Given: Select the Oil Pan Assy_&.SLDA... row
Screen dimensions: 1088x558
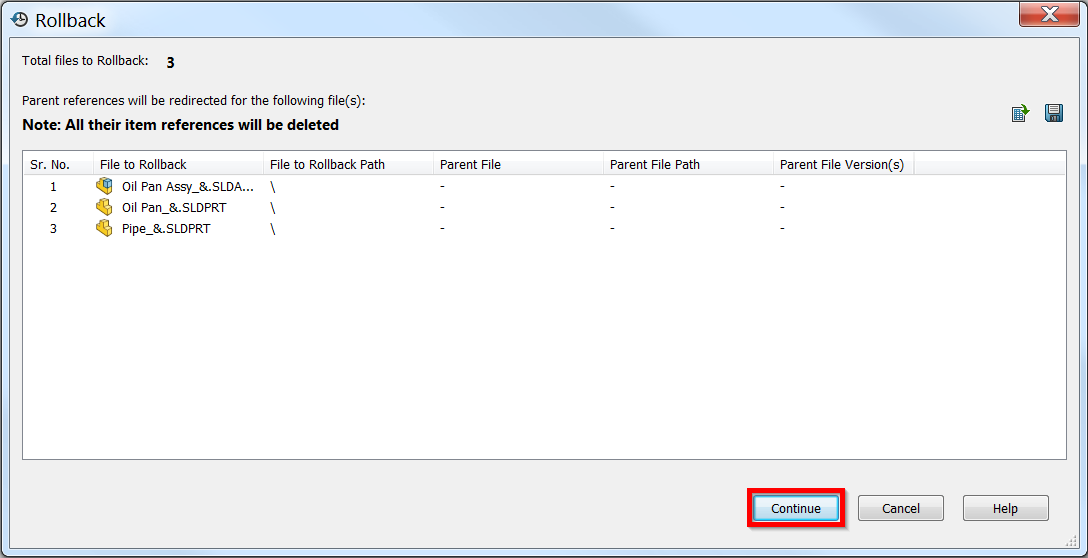Looking at the screenshot, I should click(x=545, y=186).
